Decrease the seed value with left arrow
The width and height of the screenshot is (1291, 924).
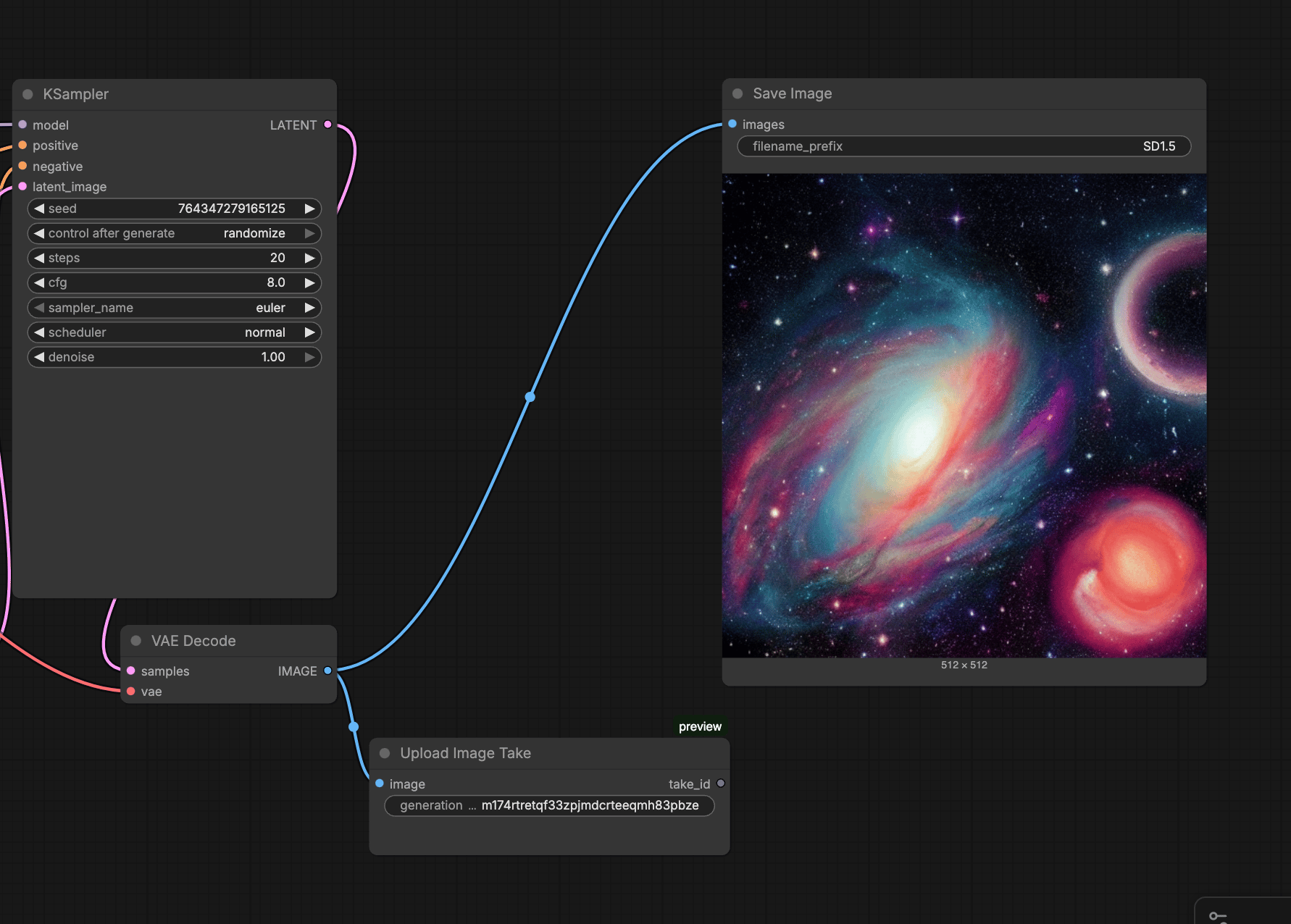(x=39, y=209)
